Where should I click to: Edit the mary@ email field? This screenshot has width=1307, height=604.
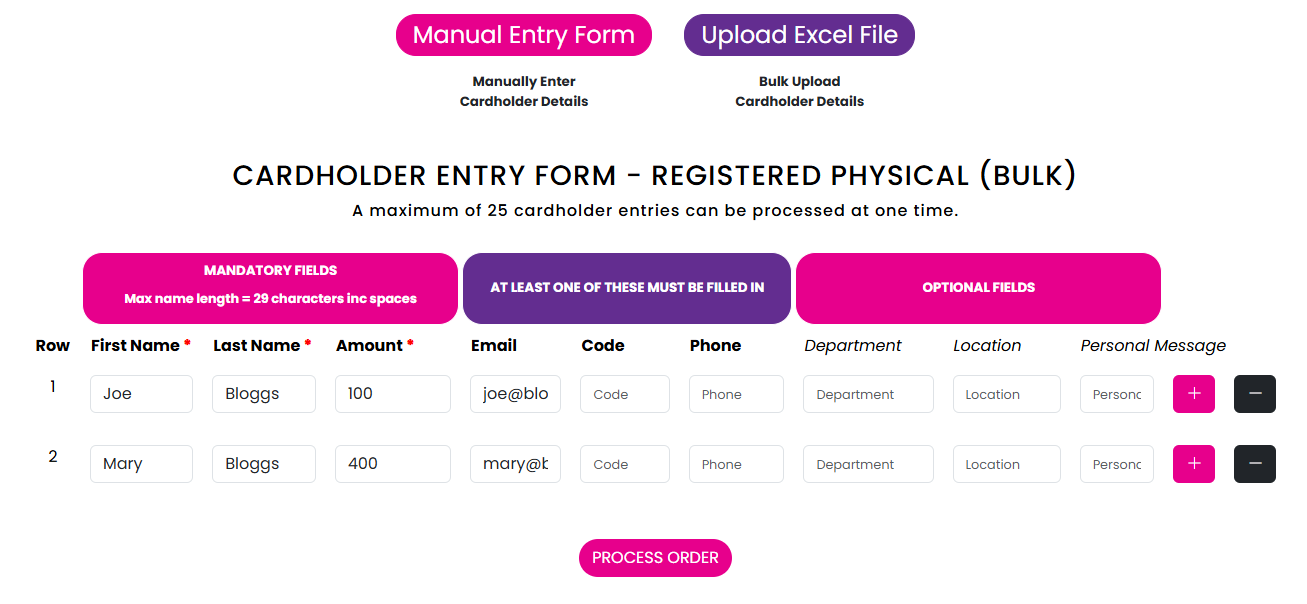tap(516, 464)
